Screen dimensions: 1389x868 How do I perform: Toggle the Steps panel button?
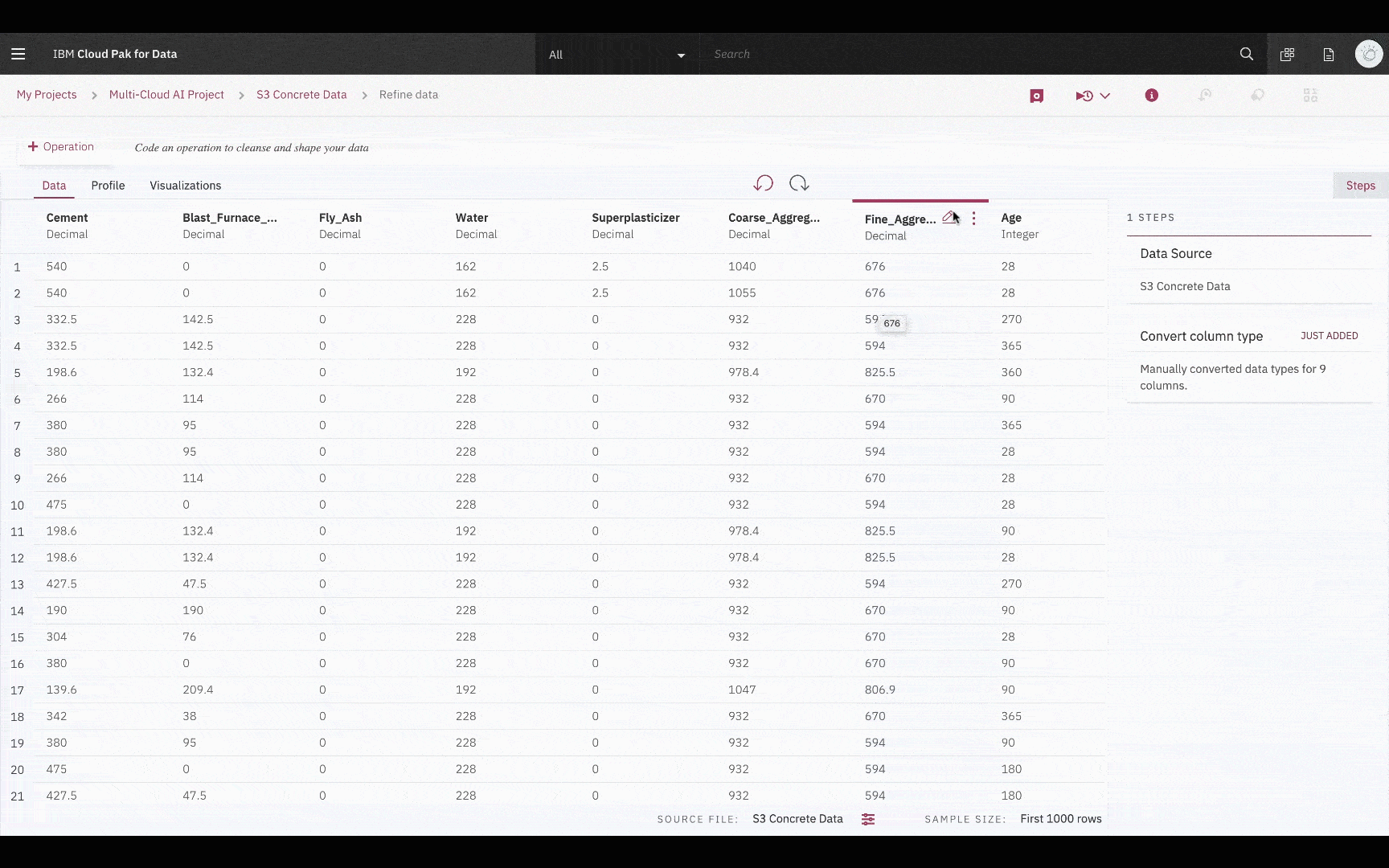[x=1360, y=186]
